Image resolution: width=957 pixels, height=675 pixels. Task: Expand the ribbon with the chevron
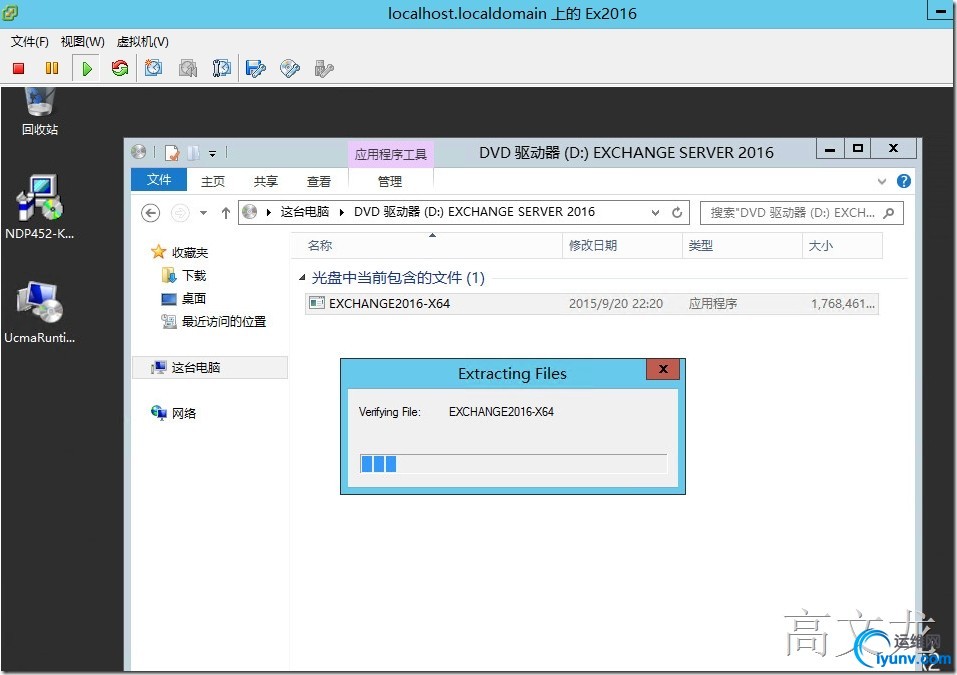[881, 181]
